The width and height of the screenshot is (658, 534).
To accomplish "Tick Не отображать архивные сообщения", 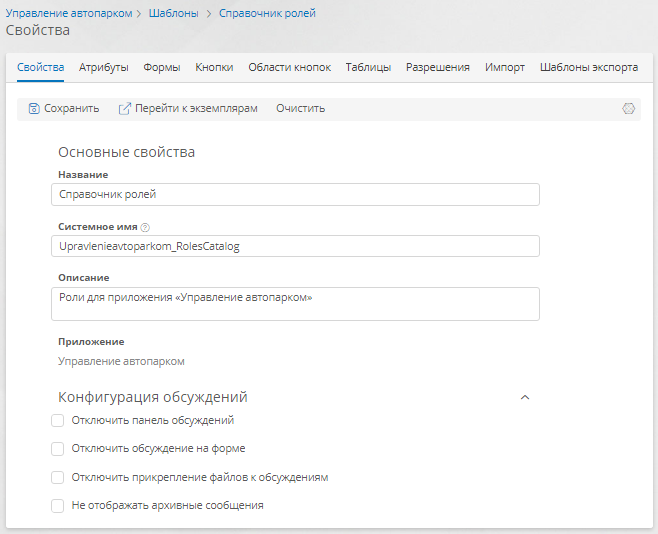I will coord(57,505).
